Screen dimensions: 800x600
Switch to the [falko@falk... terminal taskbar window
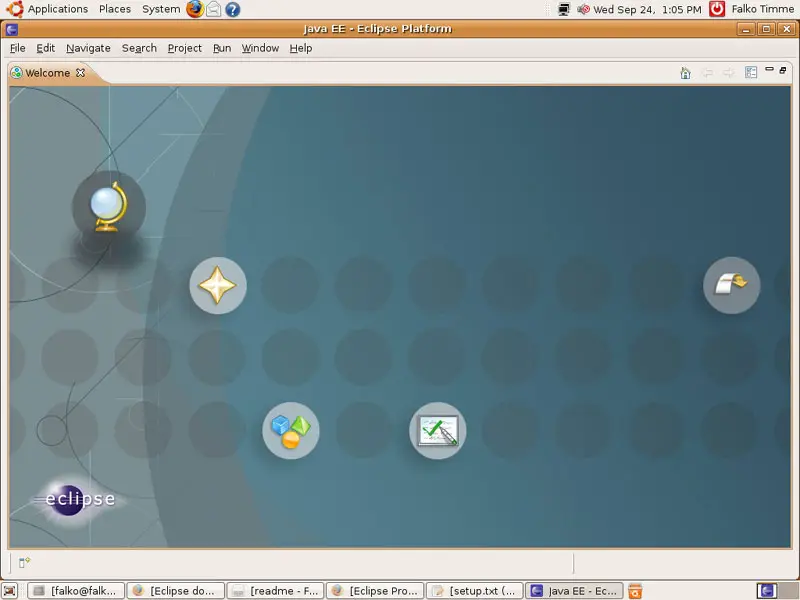click(x=76, y=591)
